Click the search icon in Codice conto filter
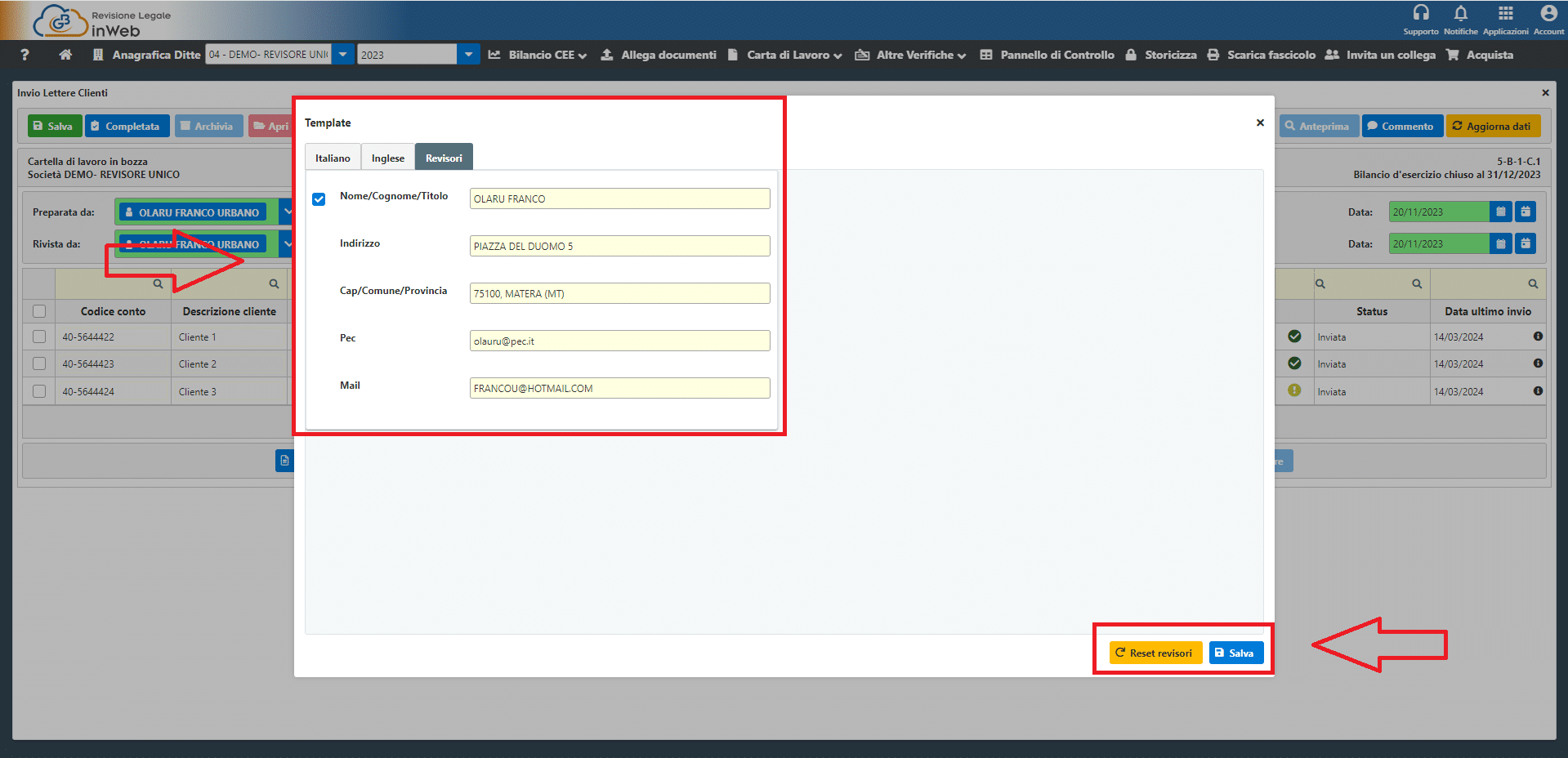Viewport: 1568px width, 758px height. pos(158,284)
